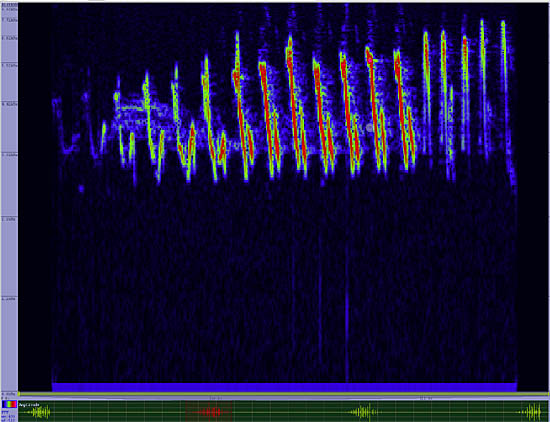Click the FFT settings text under color scale
Viewport: 550px width, 422px height.
click(x=9, y=415)
